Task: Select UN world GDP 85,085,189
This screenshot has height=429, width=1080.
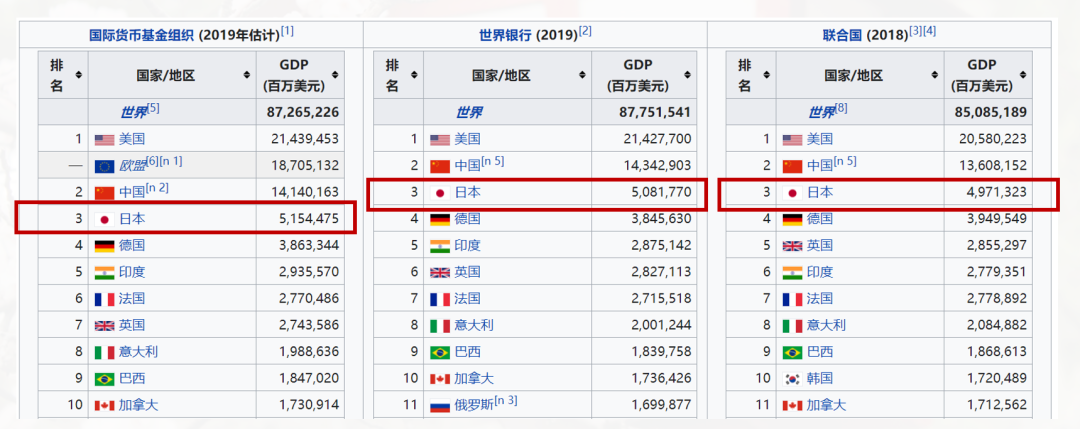Action: [x=990, y=112]
